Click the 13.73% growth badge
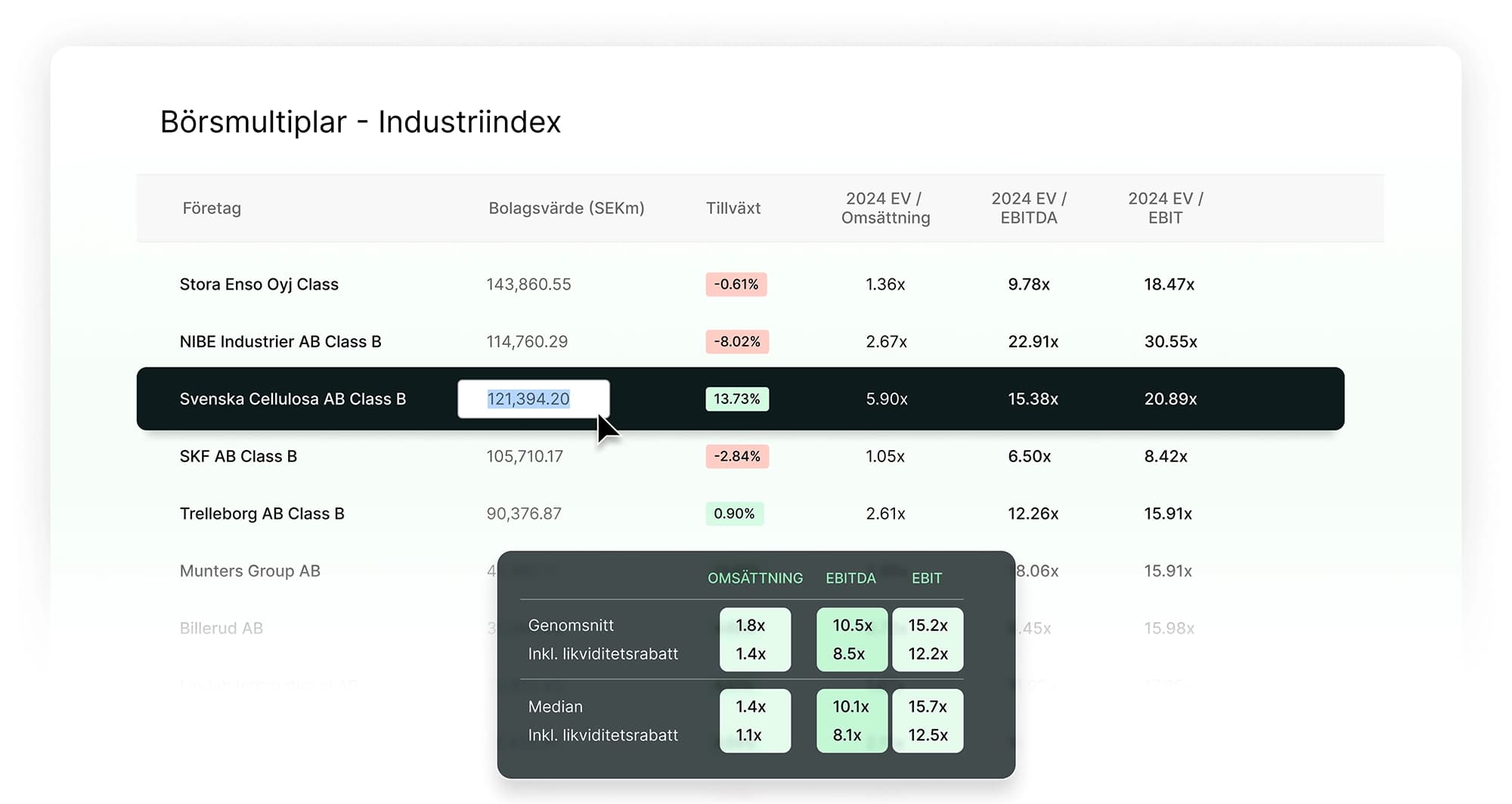This screenshot has height=804, width=1512. (737, 399)
